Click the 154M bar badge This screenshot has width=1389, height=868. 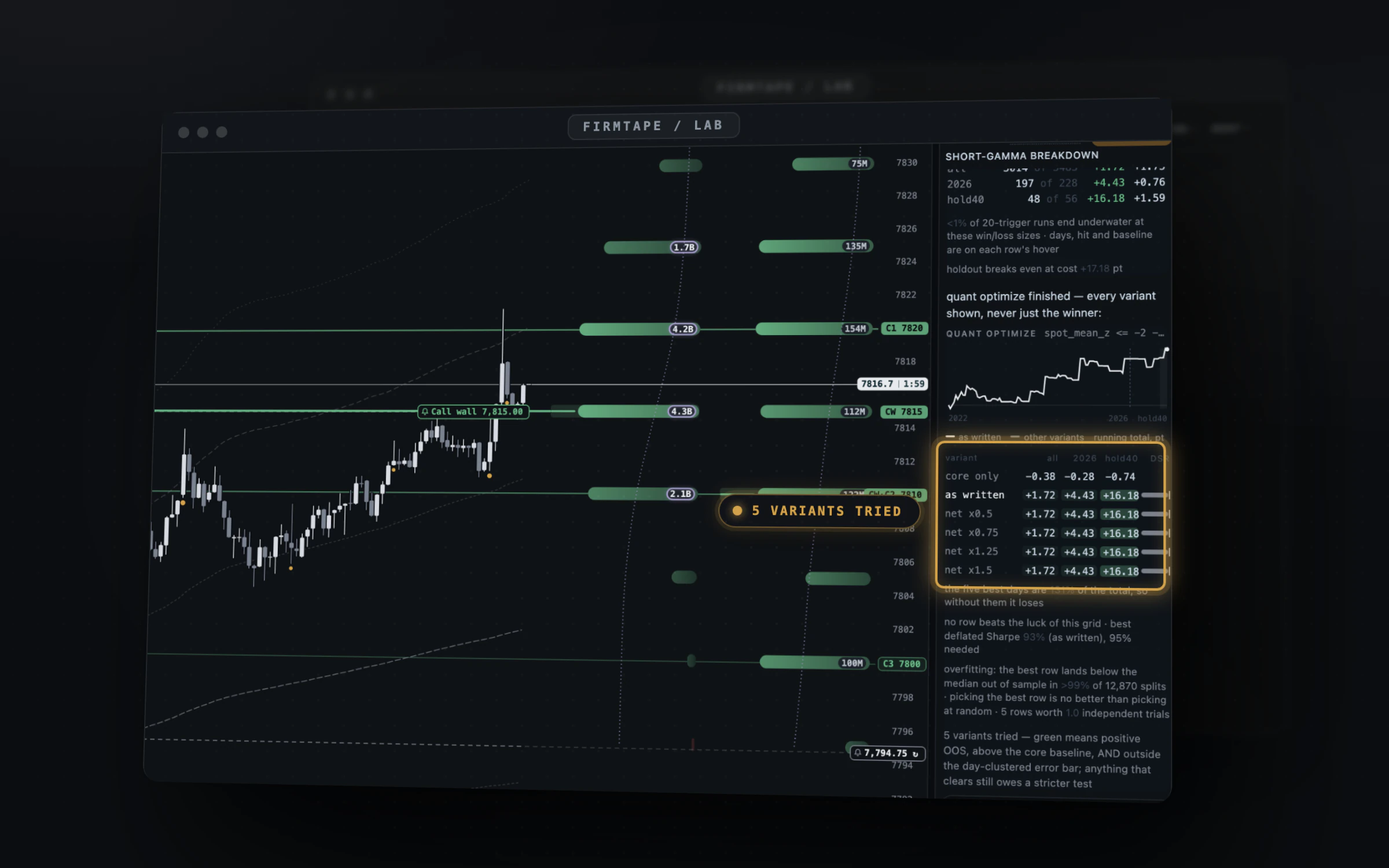tap(855, 328)
